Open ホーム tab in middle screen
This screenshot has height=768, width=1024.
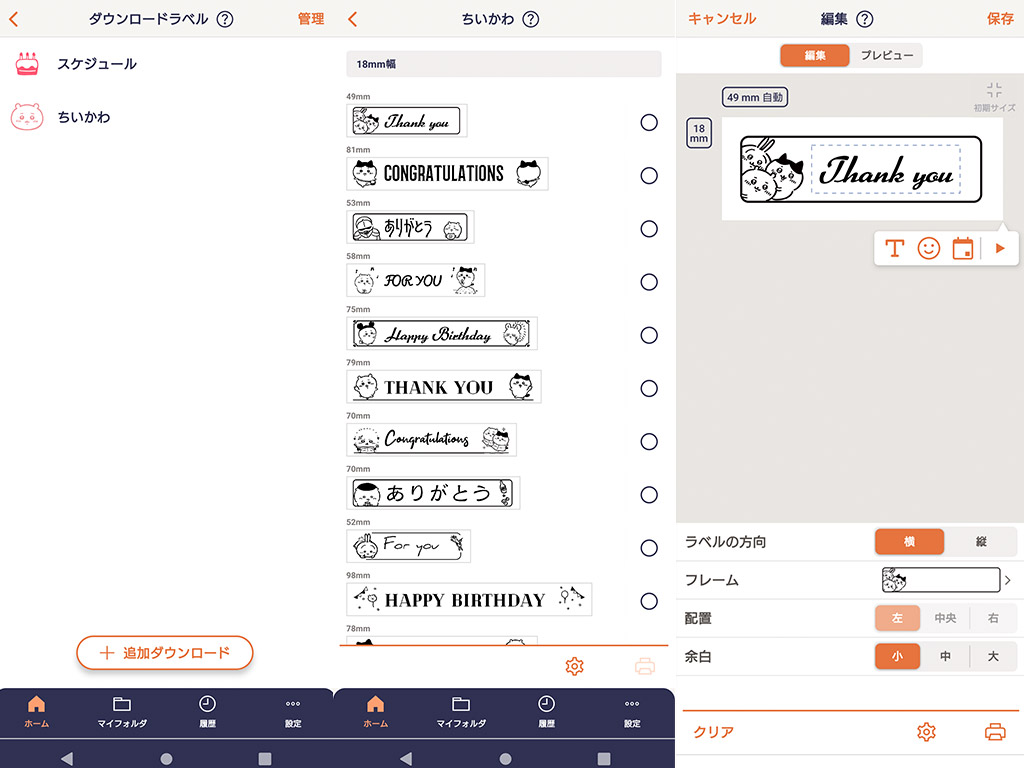[376, 711]
